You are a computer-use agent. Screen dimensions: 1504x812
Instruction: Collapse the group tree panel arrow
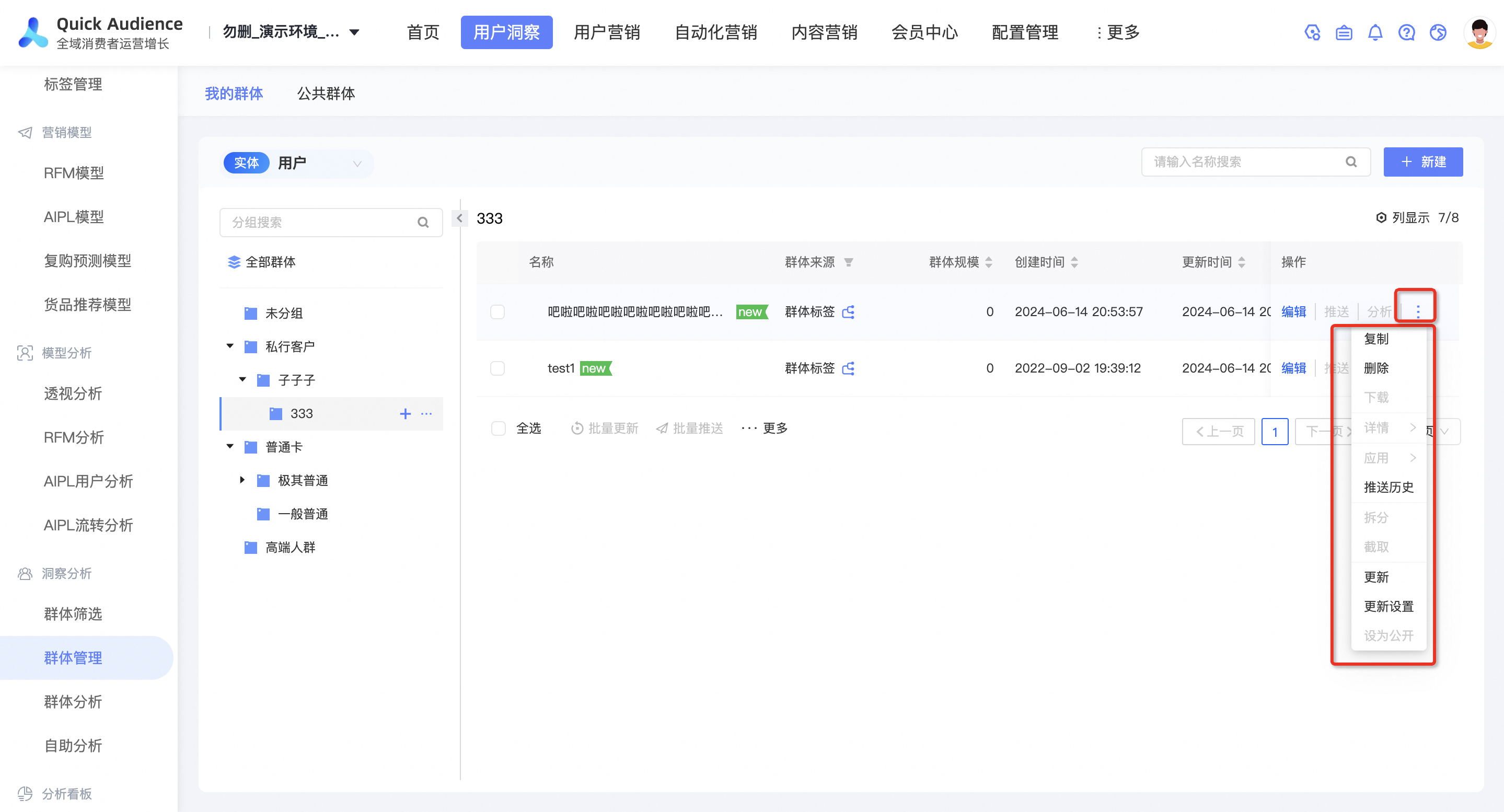pyautogui.click(x=459, y=218)
